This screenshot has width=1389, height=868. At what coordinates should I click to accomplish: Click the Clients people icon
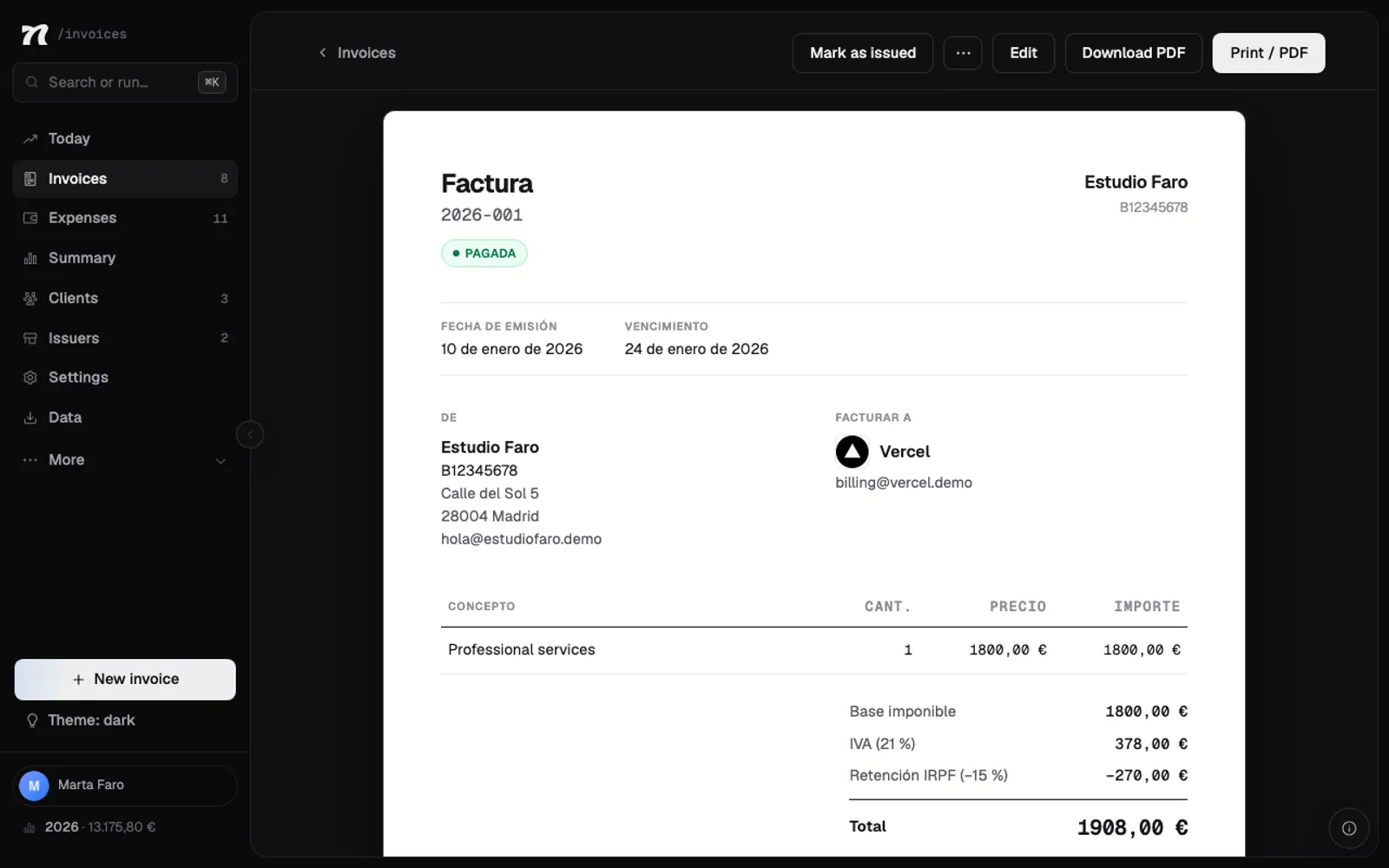click(x=30, y=298)
